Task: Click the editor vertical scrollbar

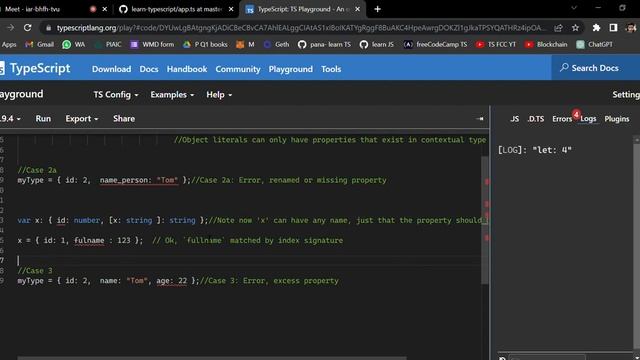Action: tap(485, 220)
